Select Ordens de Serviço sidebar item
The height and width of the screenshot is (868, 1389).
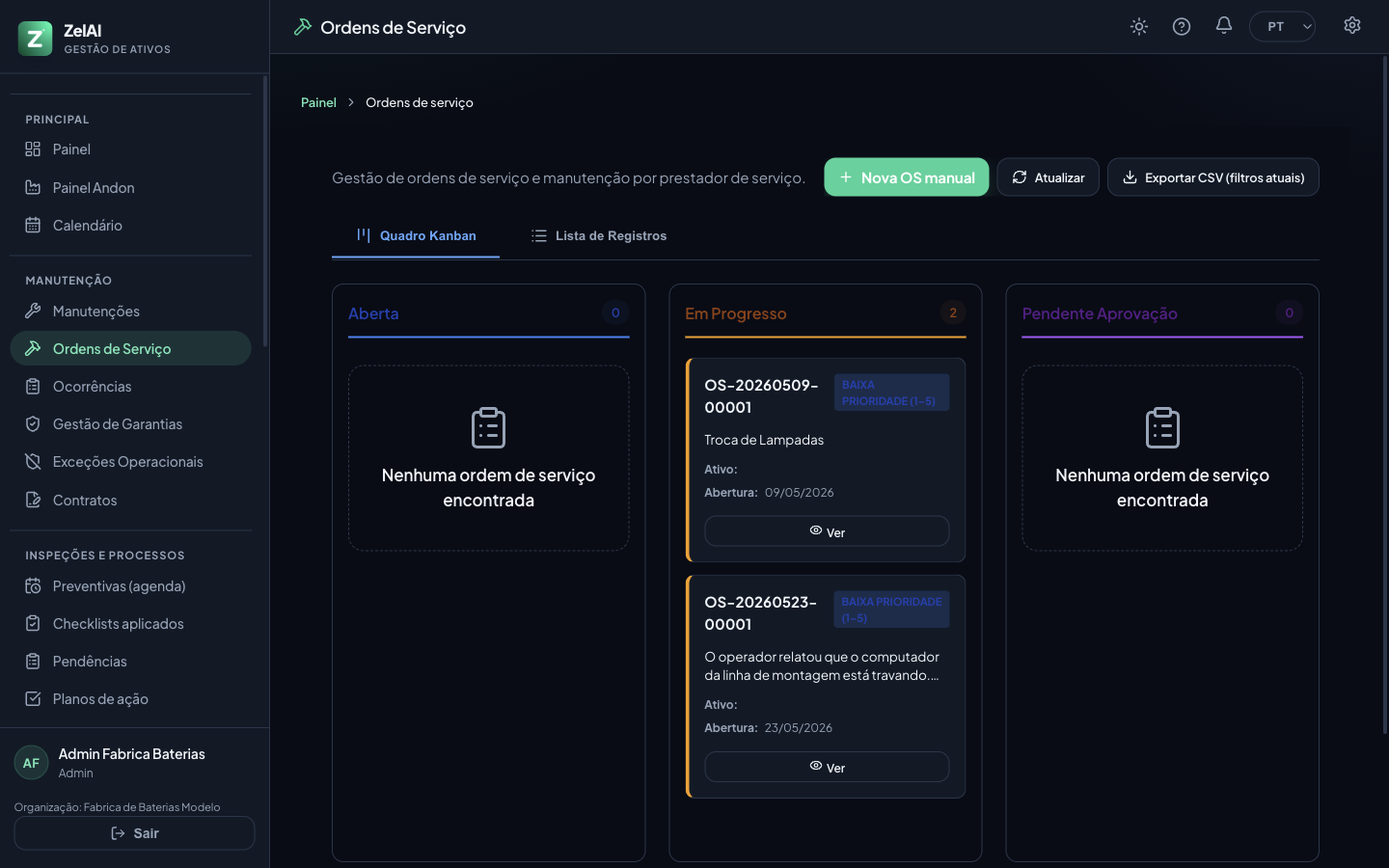pyautogui.click(x=130, y=349)
